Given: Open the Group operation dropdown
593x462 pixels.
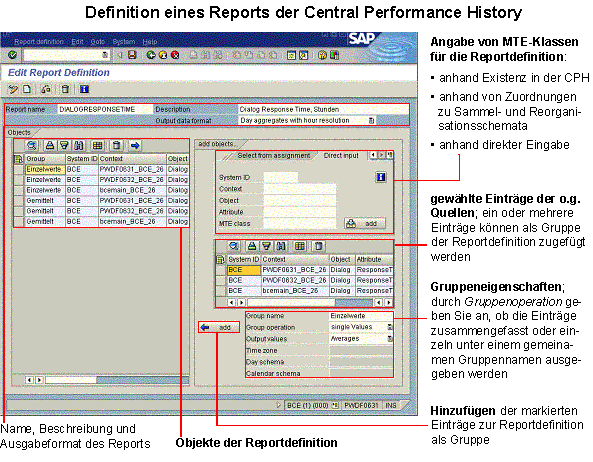Looking at the screenshot, I should (390, 327).
